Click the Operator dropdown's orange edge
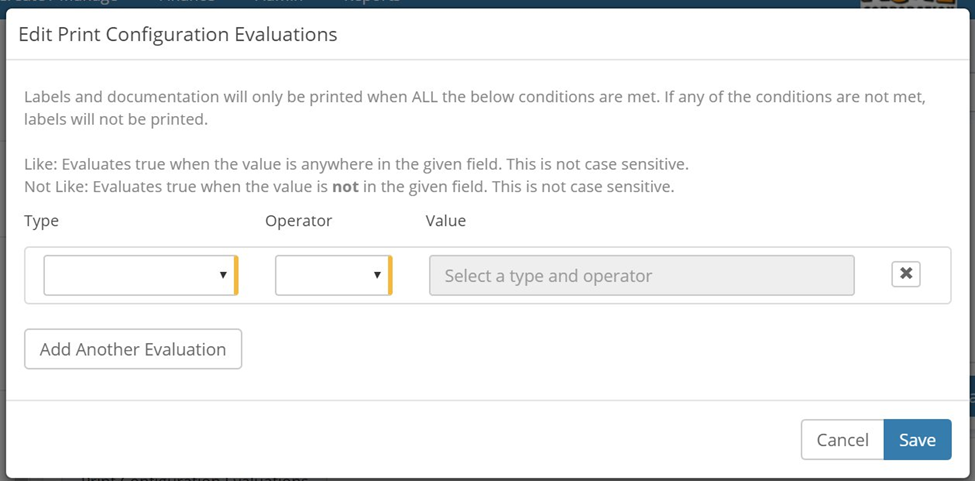 pos(390,275)
